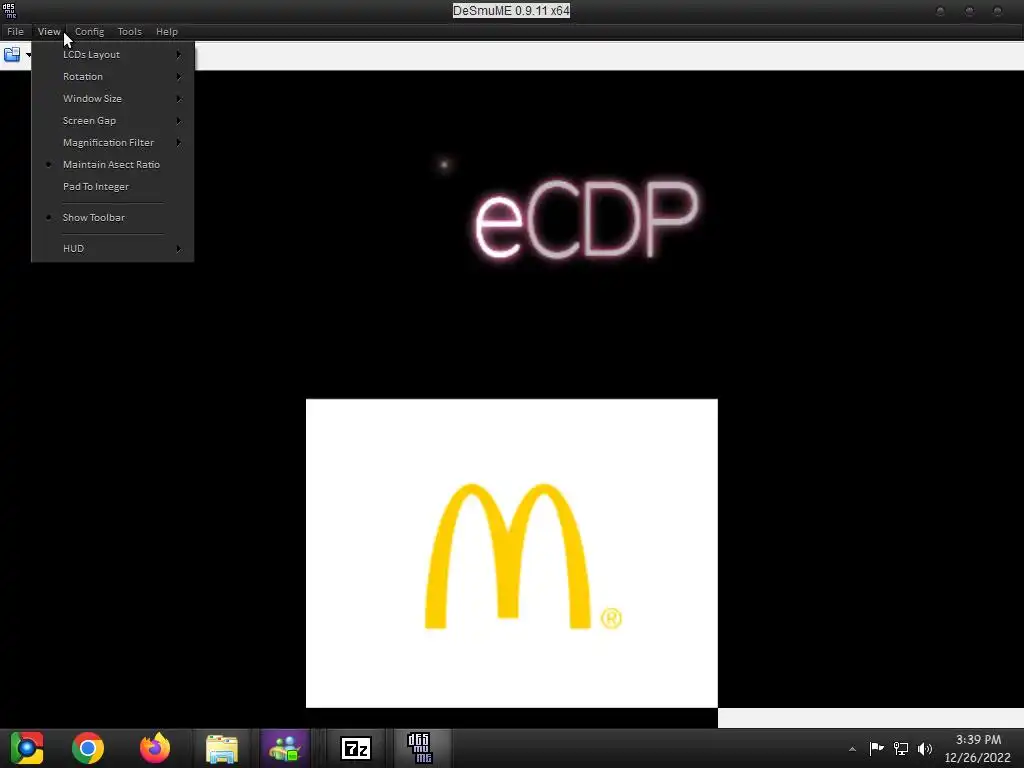Open the LCDs Layout submenu
1024x768 pixels.
tap(112, 55)
